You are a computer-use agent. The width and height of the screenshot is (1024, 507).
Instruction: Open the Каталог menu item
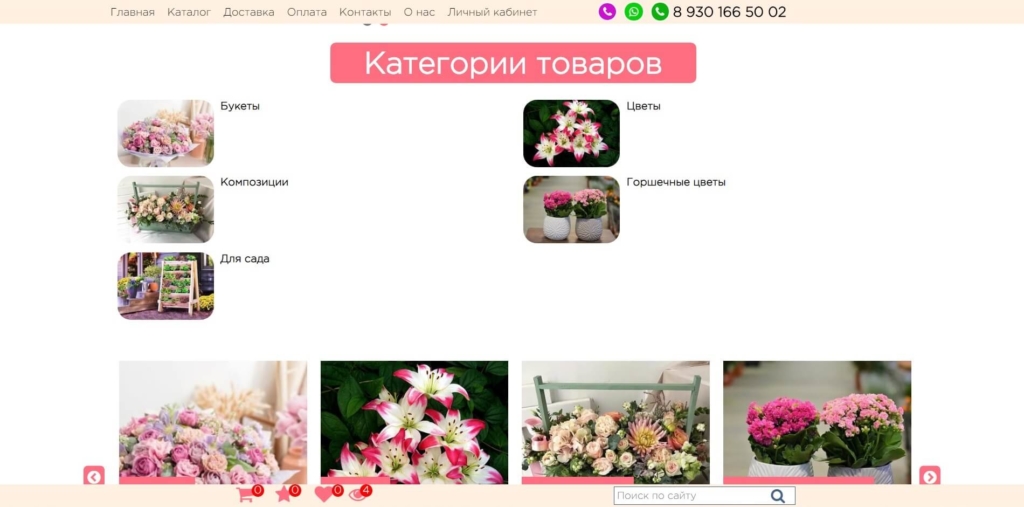(x=189, y=12)
